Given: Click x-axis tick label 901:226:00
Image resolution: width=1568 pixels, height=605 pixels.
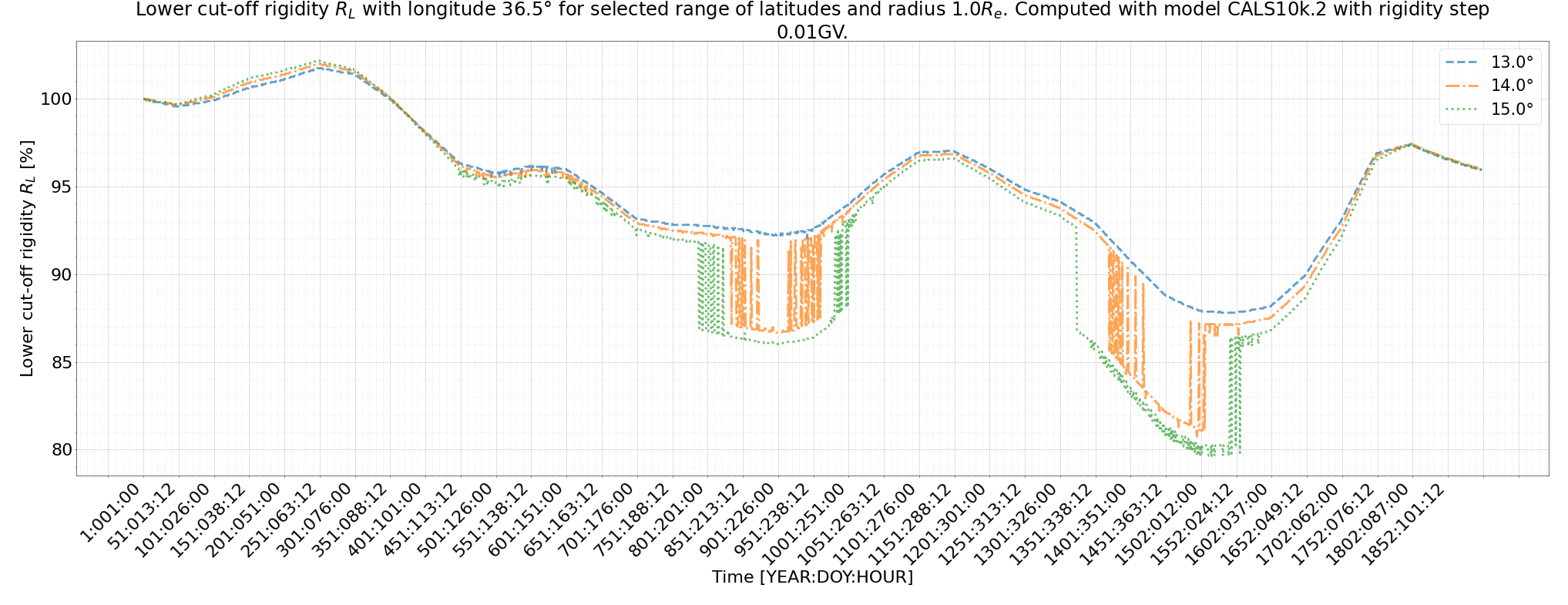Looking at the screenshot, I should click(x=738, y=521).
